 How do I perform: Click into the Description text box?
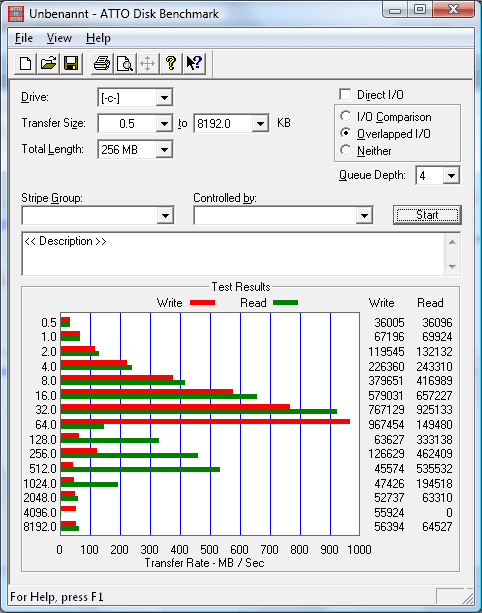tap(233, 254)
